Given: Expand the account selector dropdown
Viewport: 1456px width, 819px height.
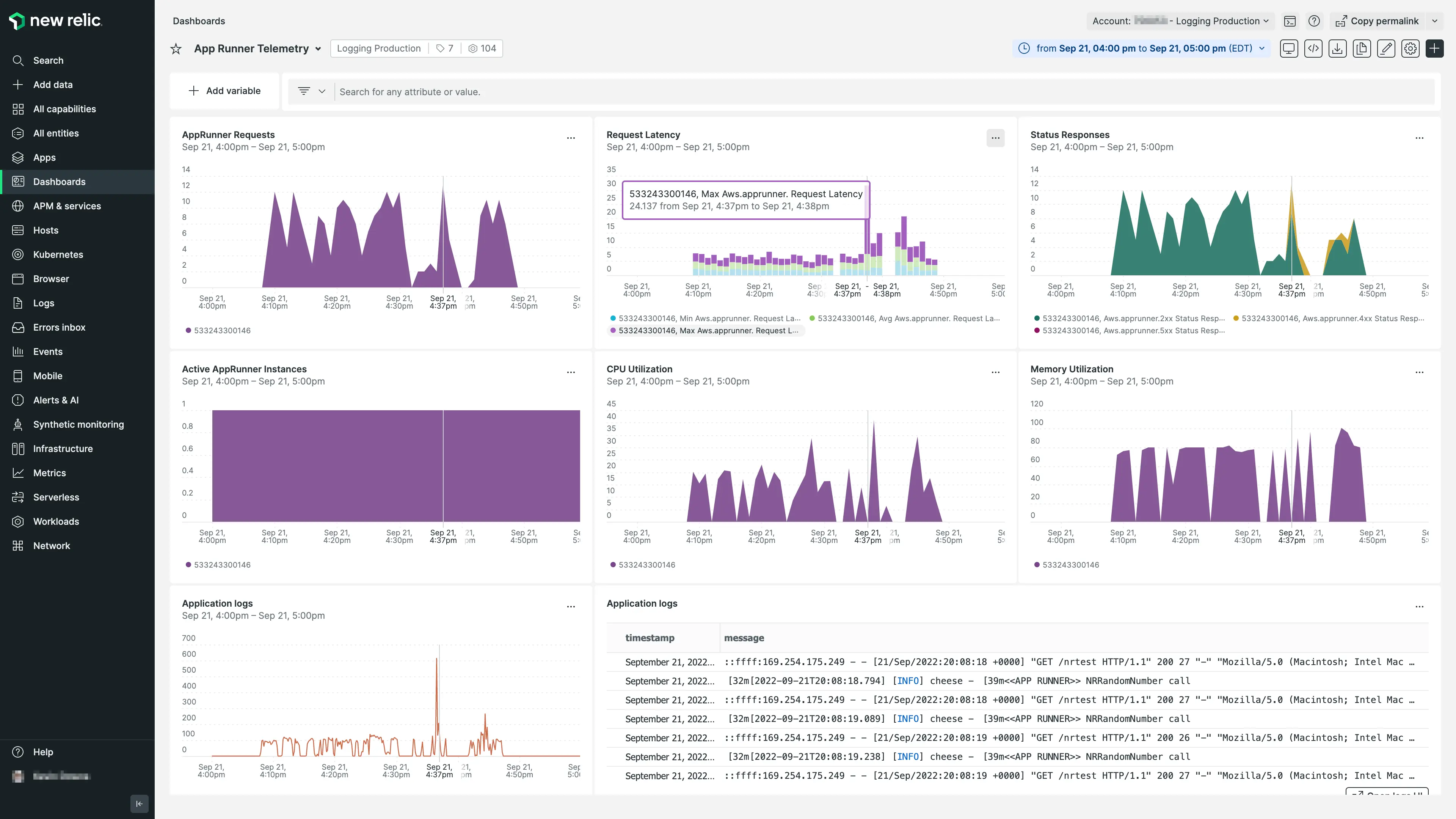Looking at the screenshot, I should tap(1180, 20).
